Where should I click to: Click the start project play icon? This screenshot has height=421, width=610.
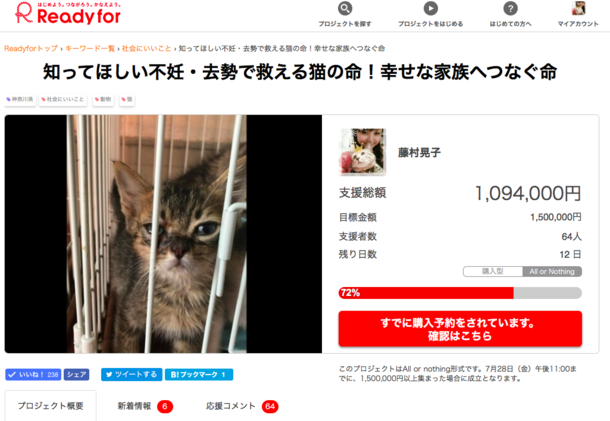430,8
